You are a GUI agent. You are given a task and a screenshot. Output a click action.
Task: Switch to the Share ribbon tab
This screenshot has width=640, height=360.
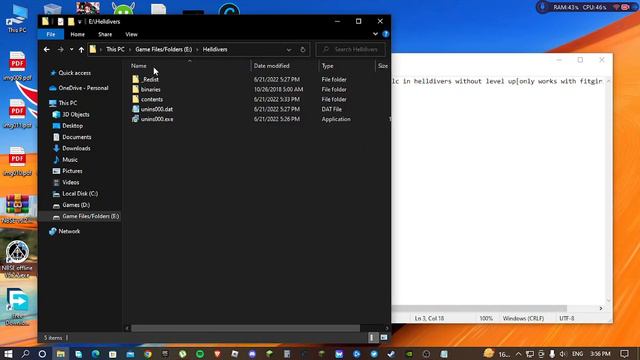tap(105, 34)
